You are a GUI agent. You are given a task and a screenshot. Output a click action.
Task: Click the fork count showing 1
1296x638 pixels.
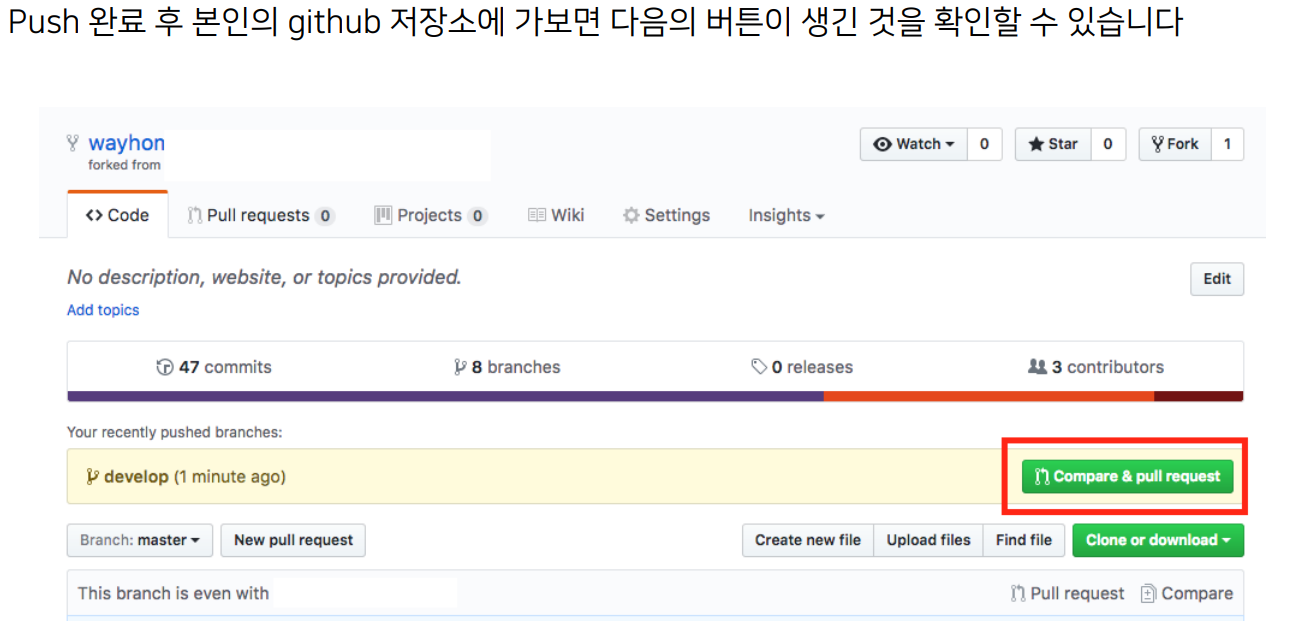coord(1227,144)
